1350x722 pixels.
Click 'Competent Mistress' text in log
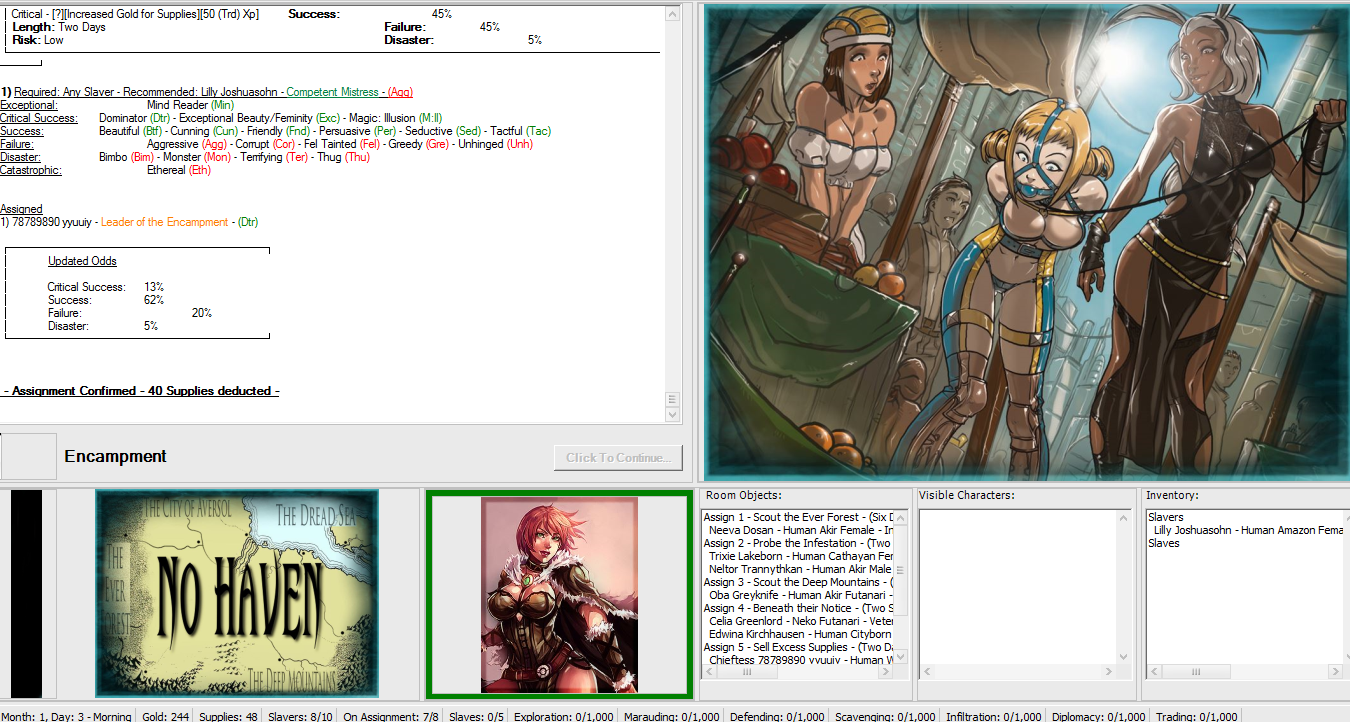(333, 92)
